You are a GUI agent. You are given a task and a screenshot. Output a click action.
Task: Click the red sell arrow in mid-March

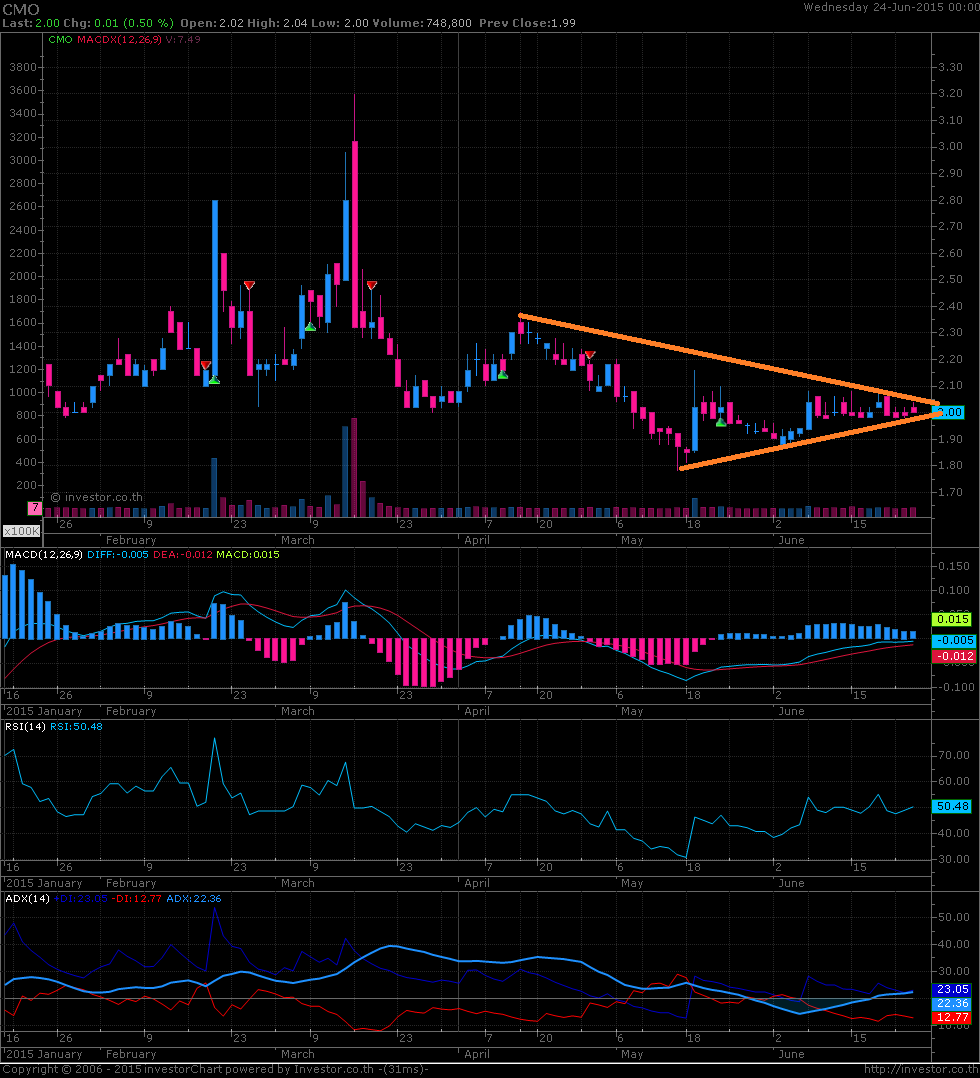click(x=371, y=285)
